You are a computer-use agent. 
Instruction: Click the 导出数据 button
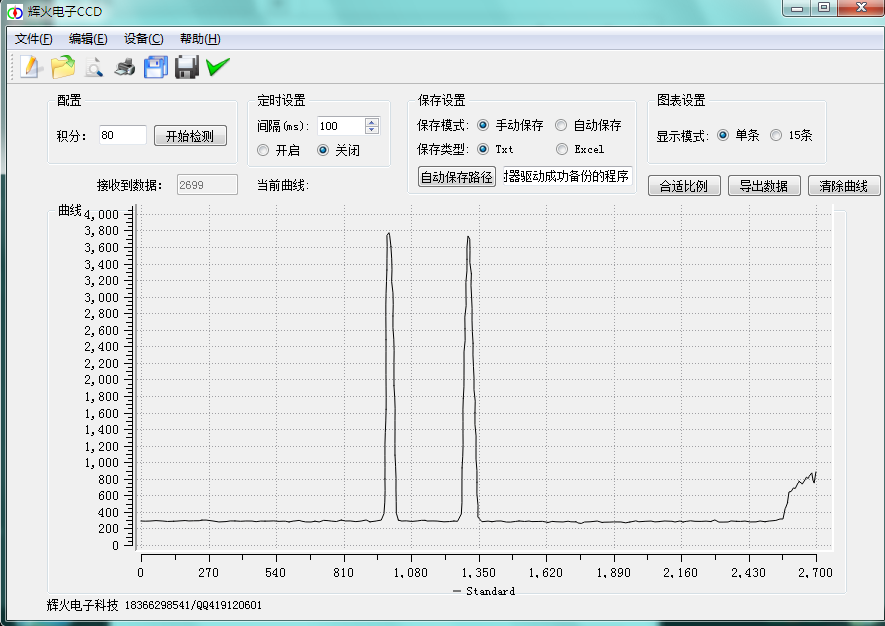point(764,186)
